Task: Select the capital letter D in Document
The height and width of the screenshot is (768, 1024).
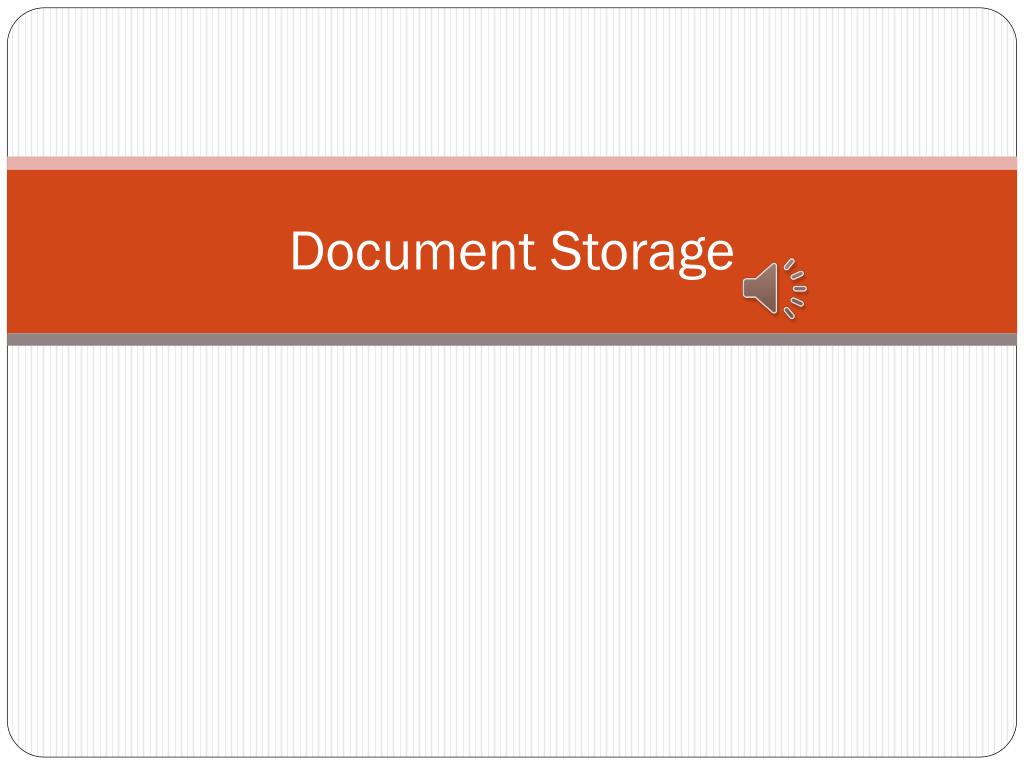Action: click(304, 250)
